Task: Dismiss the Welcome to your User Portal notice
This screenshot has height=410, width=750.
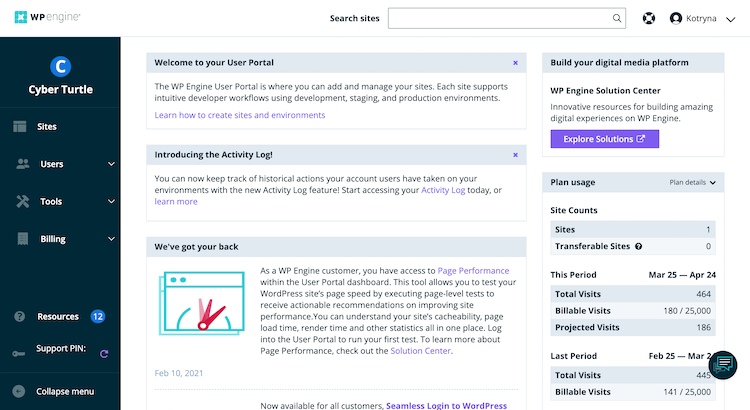Action: [515, 63]
